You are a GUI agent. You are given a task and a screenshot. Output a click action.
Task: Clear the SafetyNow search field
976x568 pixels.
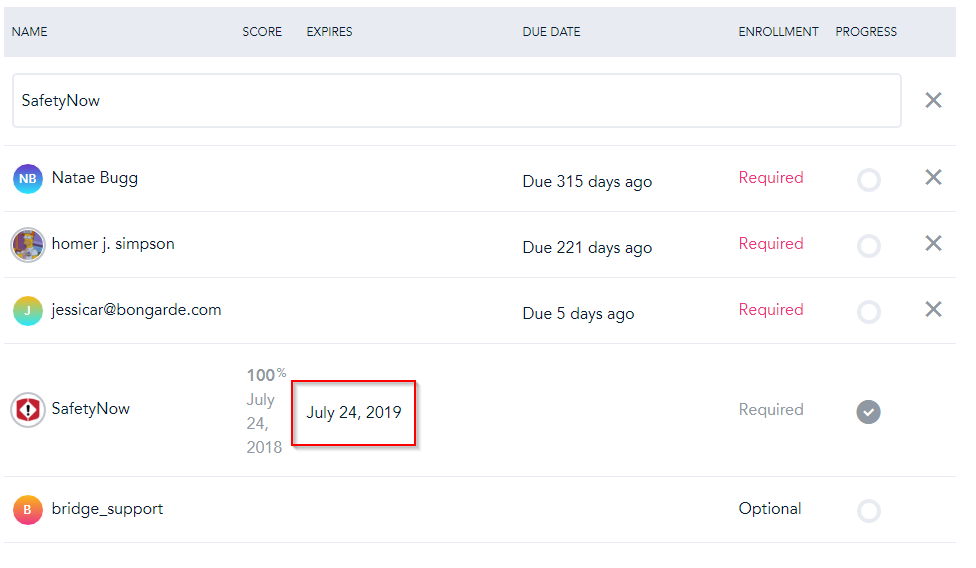point(933,100)
